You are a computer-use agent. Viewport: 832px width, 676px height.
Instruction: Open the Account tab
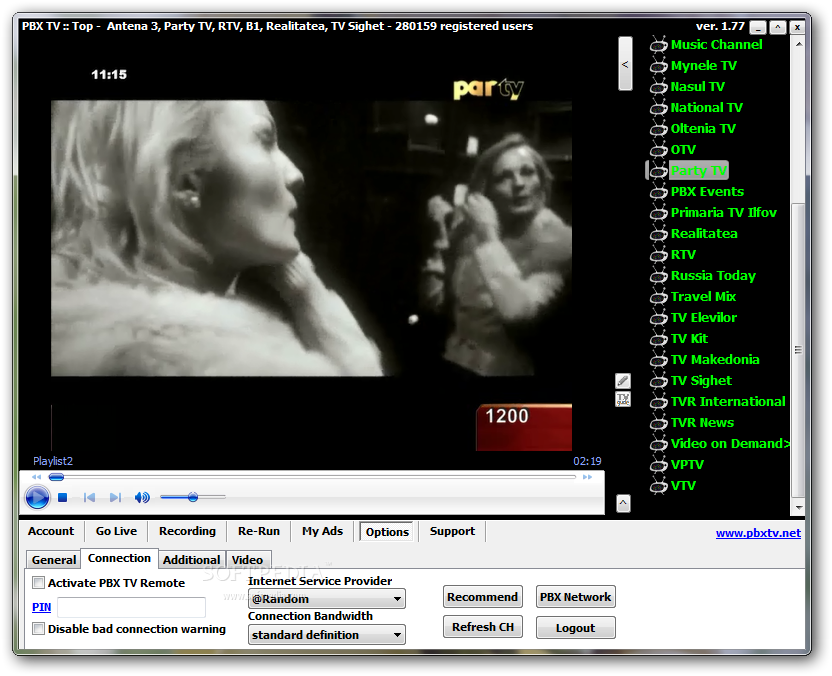(51, 531)
